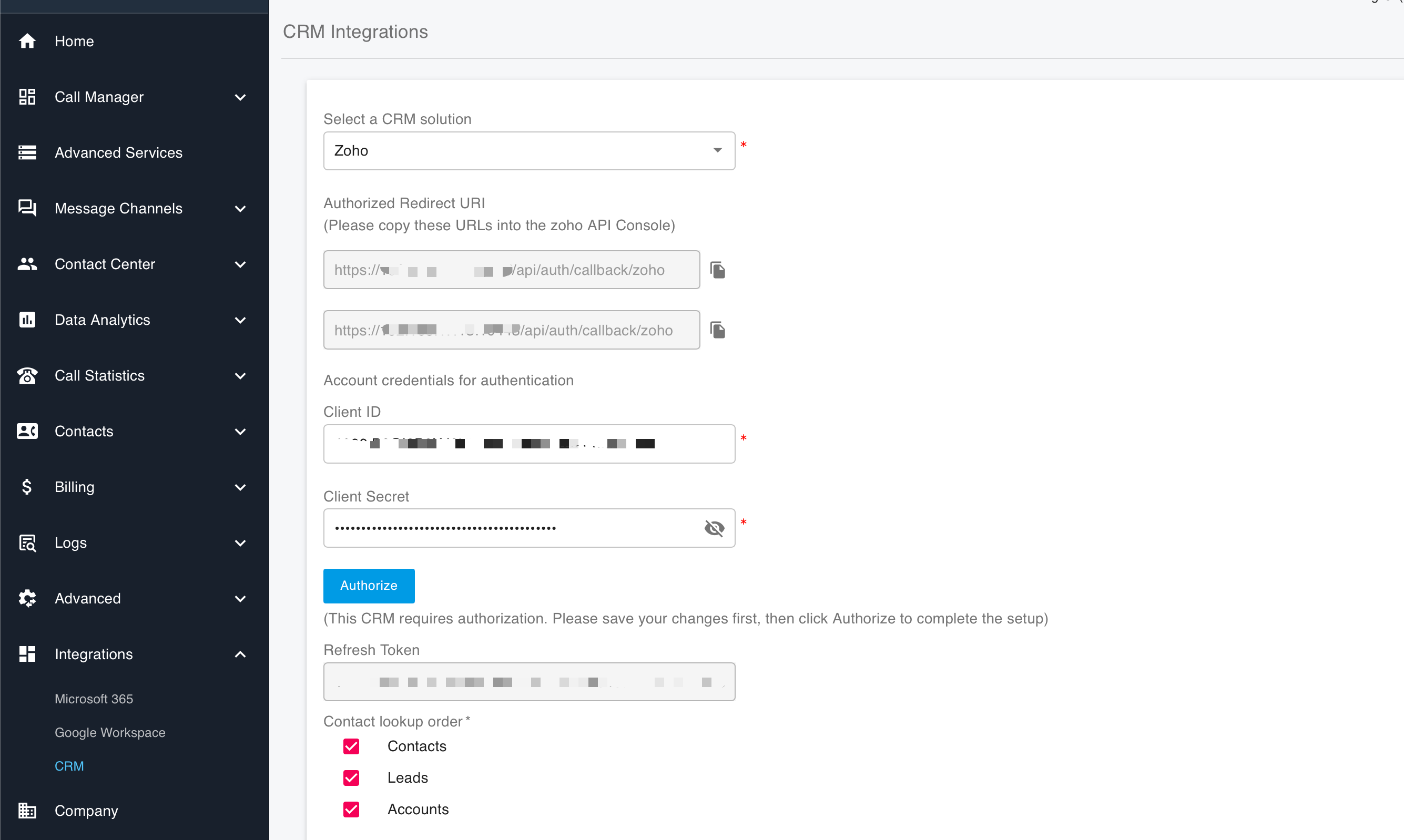This screenshot has width=1404, height=840.
Task: Click the Billing dollar sign icon
Action: pyautogui.click(x=27, y=487)
